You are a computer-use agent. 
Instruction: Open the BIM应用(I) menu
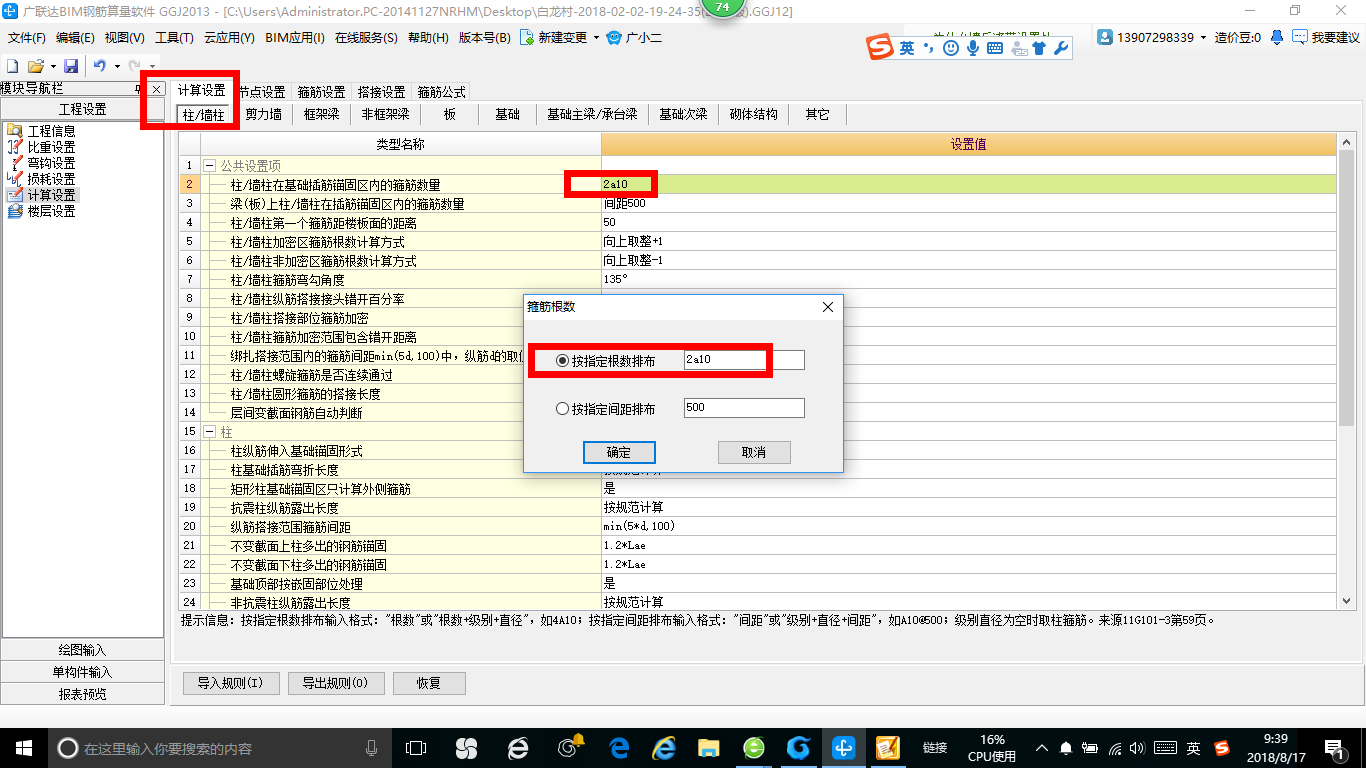click(295, 38)
